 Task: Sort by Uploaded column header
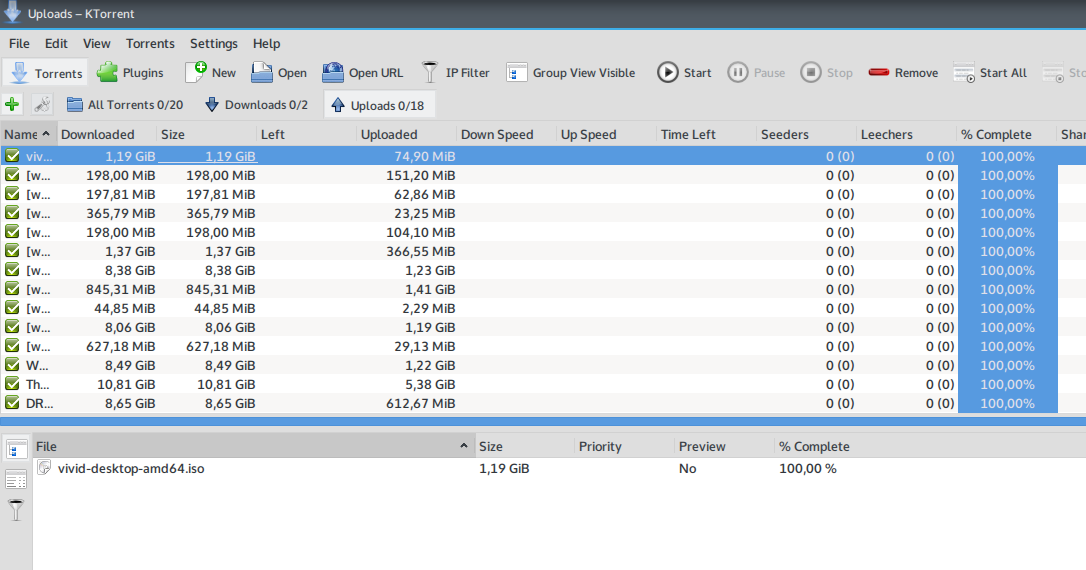point(406,134)
